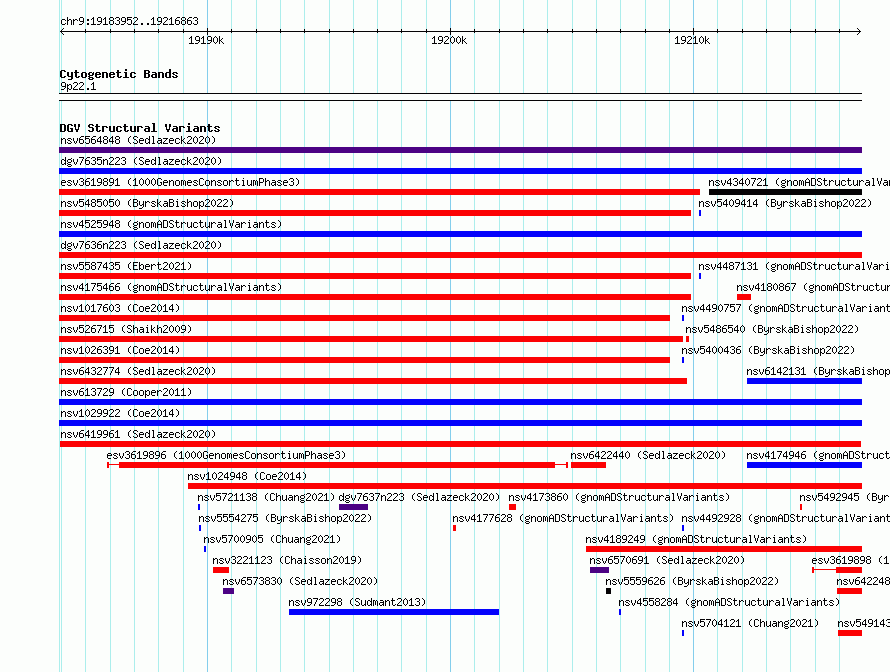Click the nsv6422440 (Sedlazeck2020) label
Screen dimensions: 890x672
click(x=648, y=455)
